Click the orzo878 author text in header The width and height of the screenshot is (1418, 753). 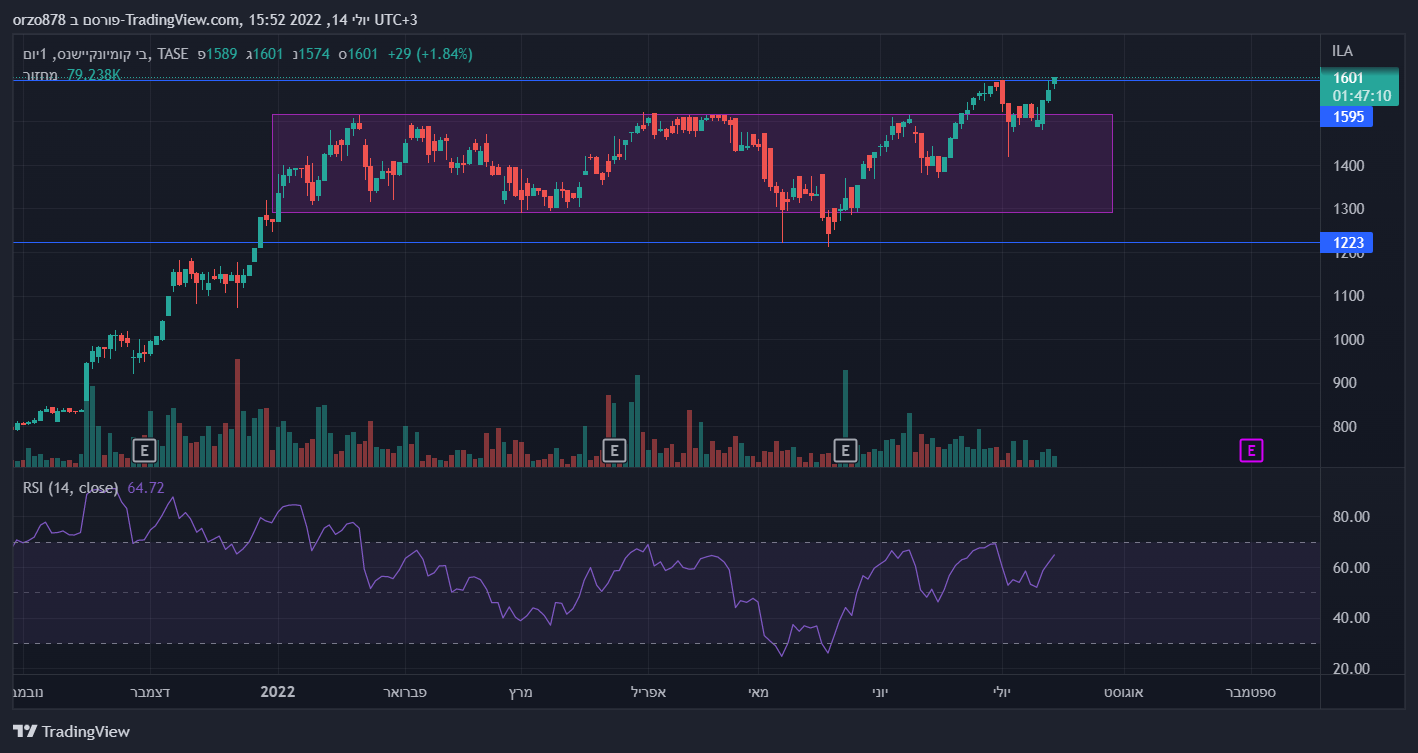(39, 20)
